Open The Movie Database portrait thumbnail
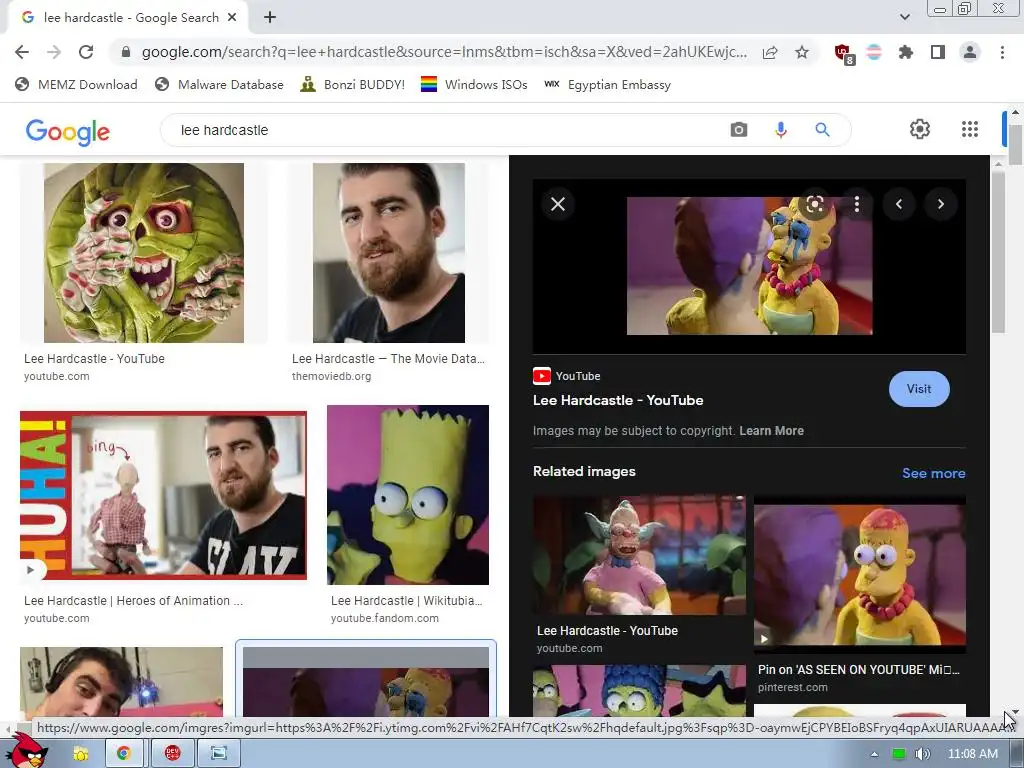Screen dimensions: 1024x768 [x=389, y=253]
